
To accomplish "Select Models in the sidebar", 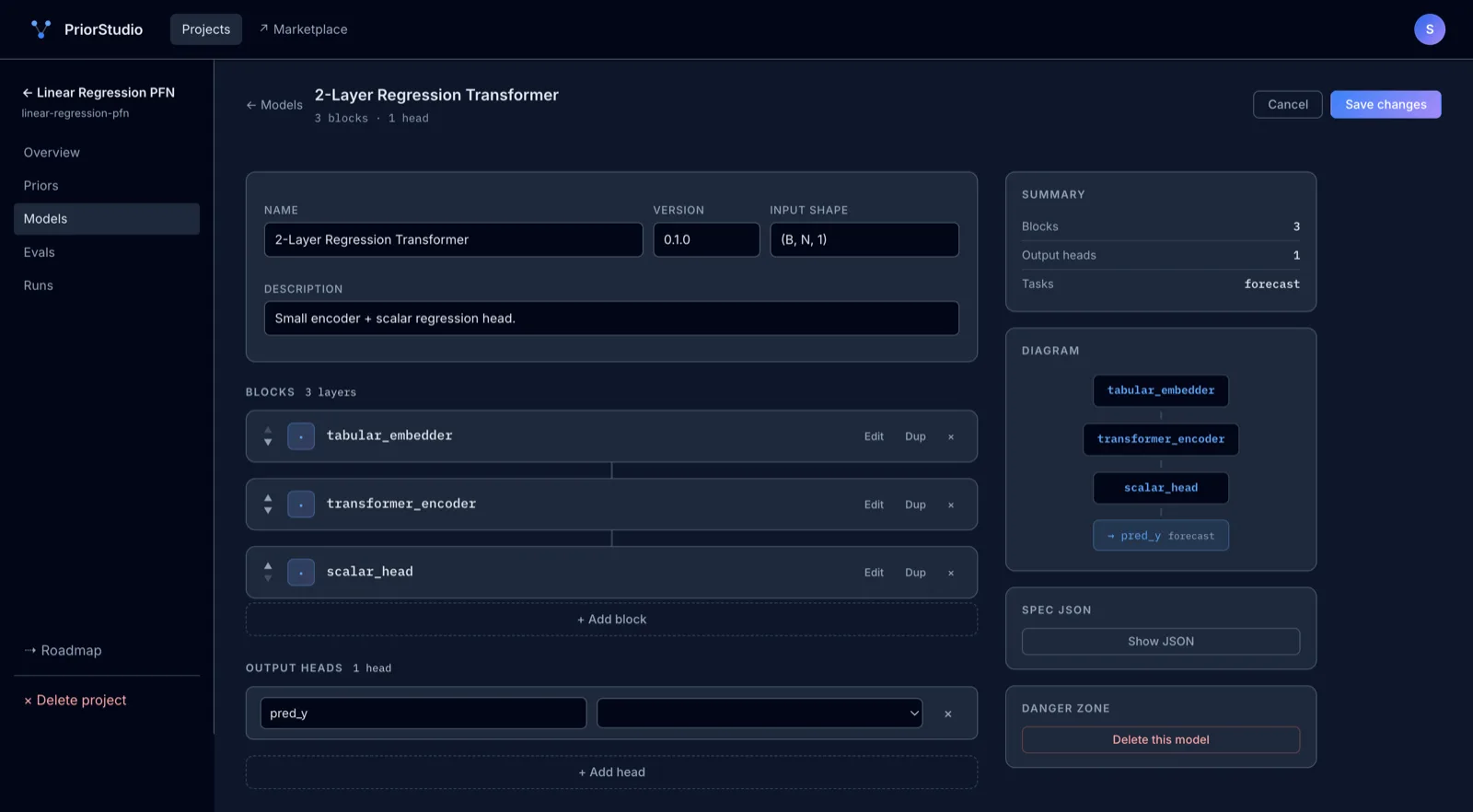I will click(x=107, y=219).
